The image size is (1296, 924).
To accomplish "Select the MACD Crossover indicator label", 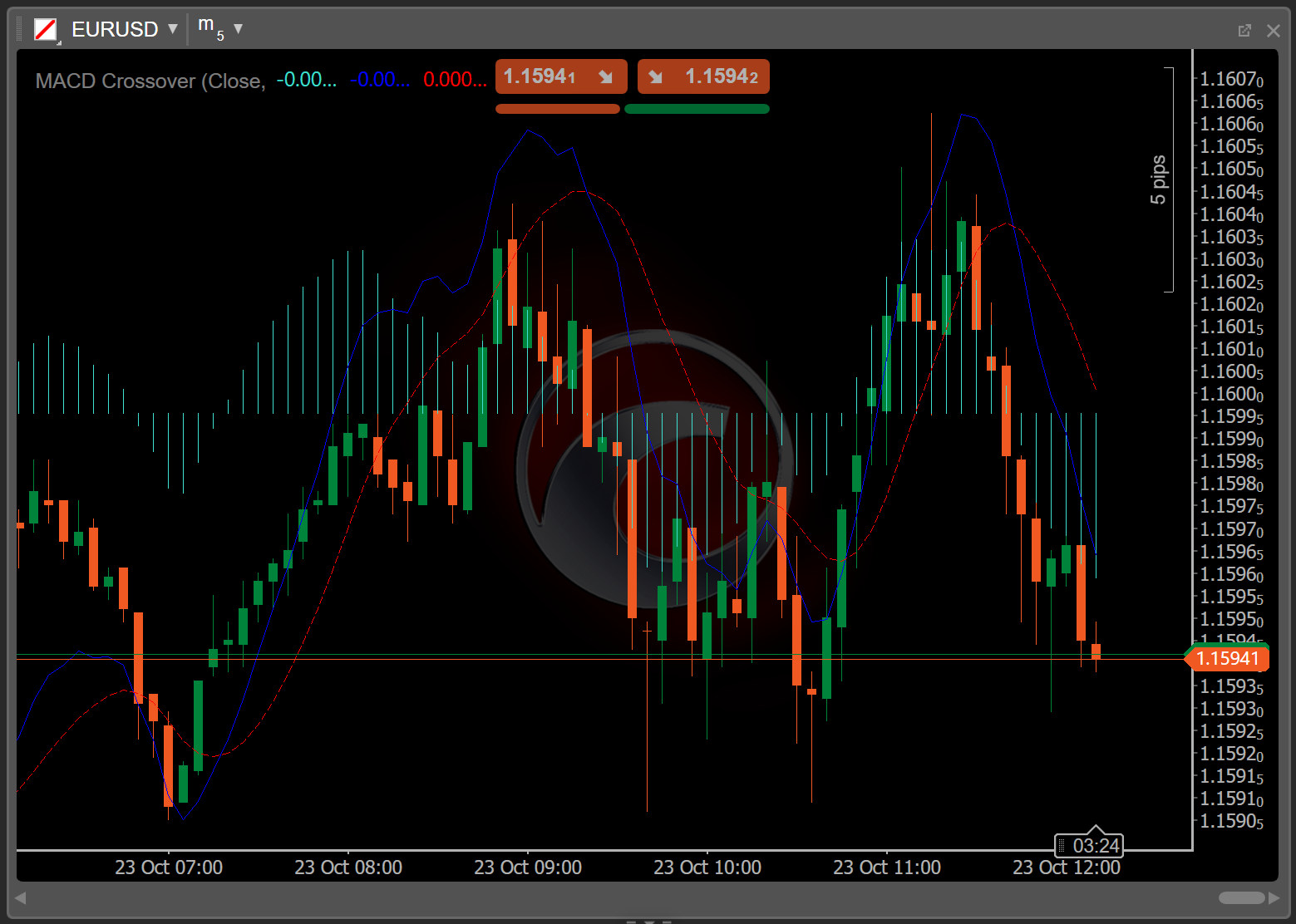I will click(148, 80).
